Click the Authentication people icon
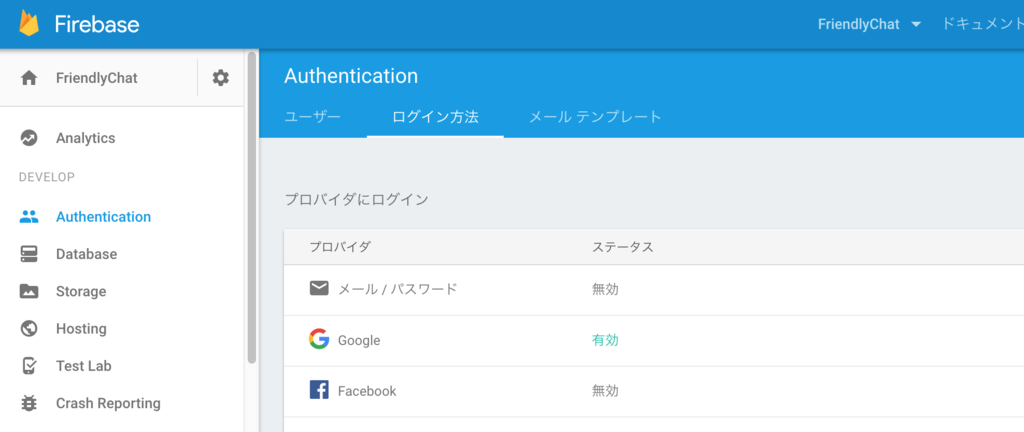This screenshot has height=432, width=1024. click(29, 217)
